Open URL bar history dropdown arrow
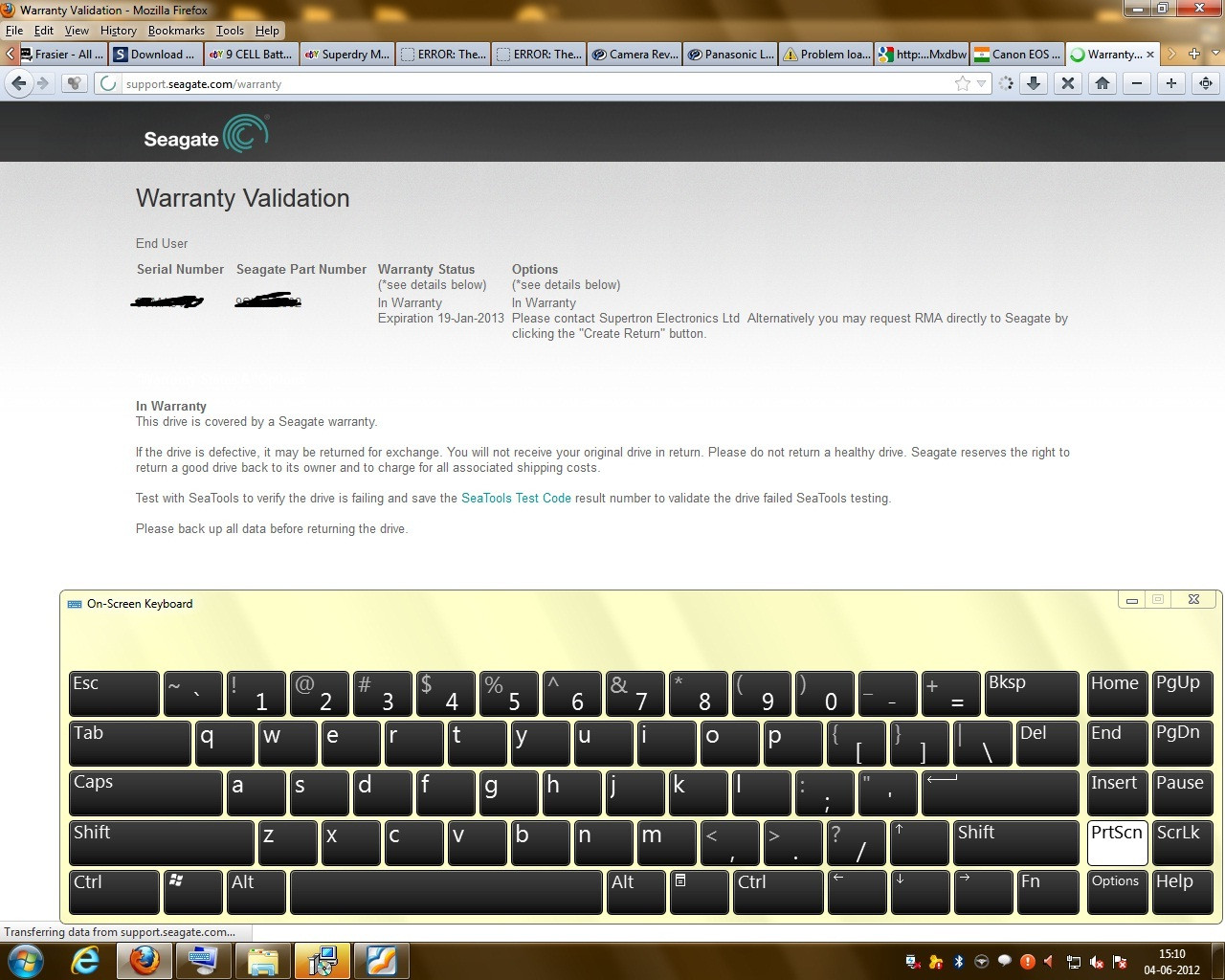 981,84
